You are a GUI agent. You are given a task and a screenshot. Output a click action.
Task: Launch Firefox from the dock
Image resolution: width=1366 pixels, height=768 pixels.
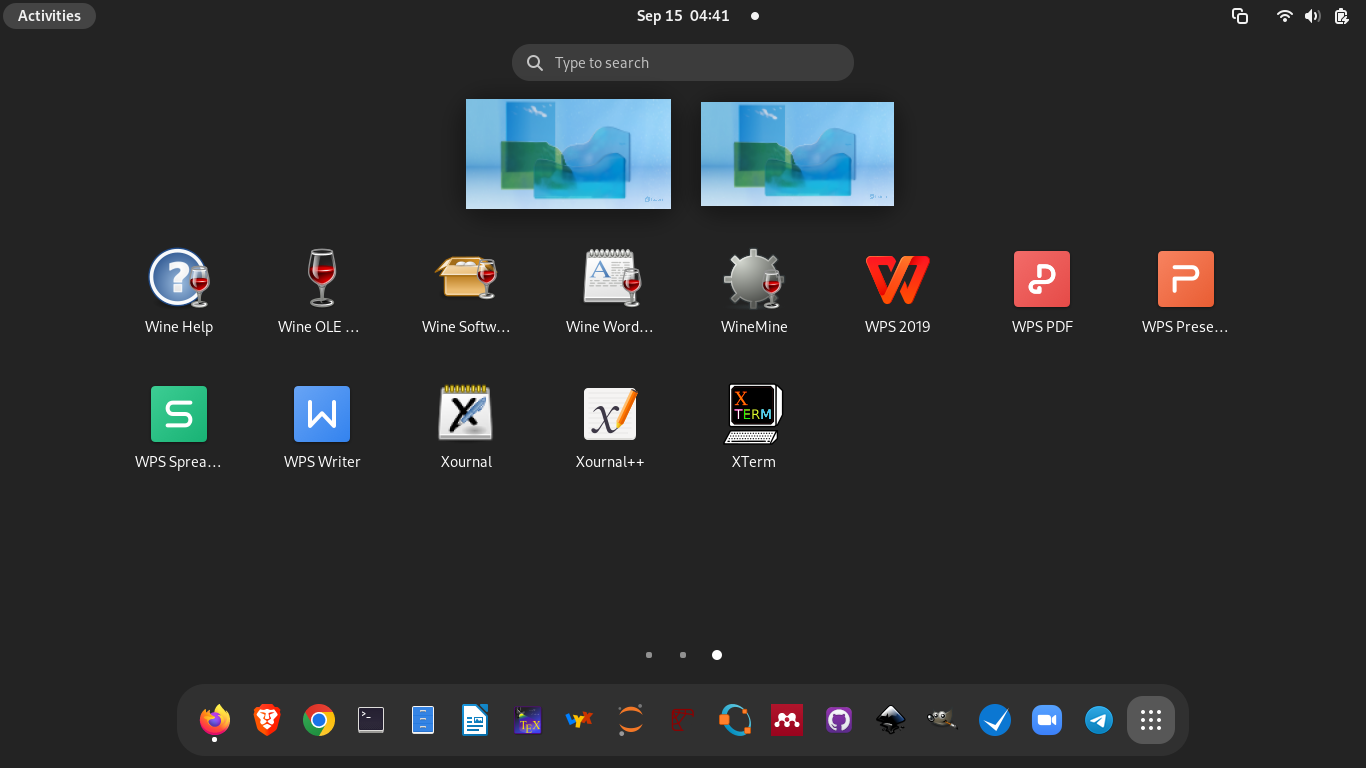tap(215, 719)
